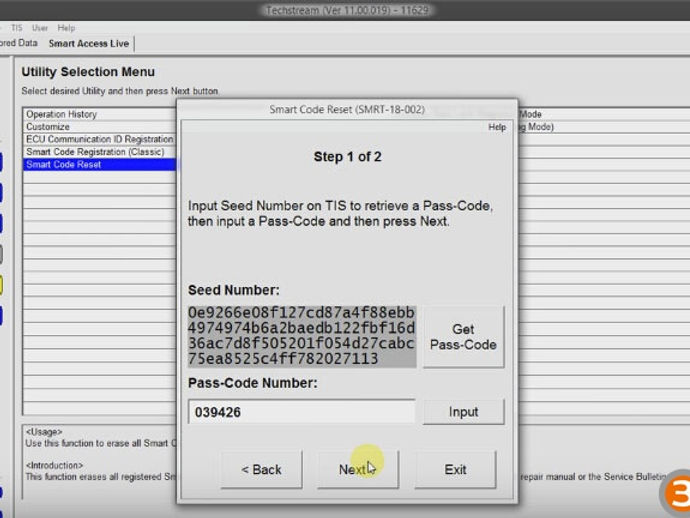This screenshot has width=690, height=518.
Task: Go to the Next step
Action: tap(358, 470)
